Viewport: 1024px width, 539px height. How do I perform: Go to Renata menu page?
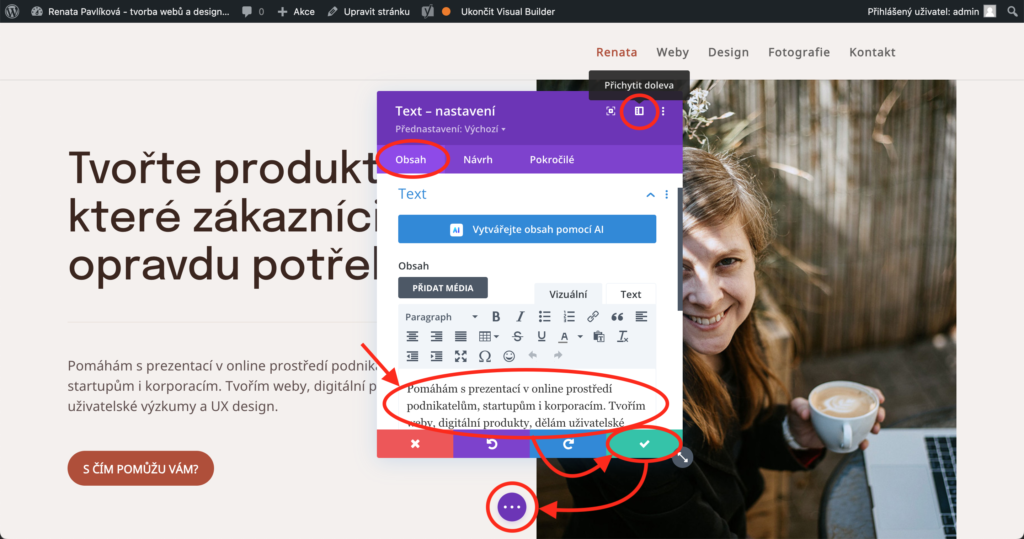(x=616, y=52)
